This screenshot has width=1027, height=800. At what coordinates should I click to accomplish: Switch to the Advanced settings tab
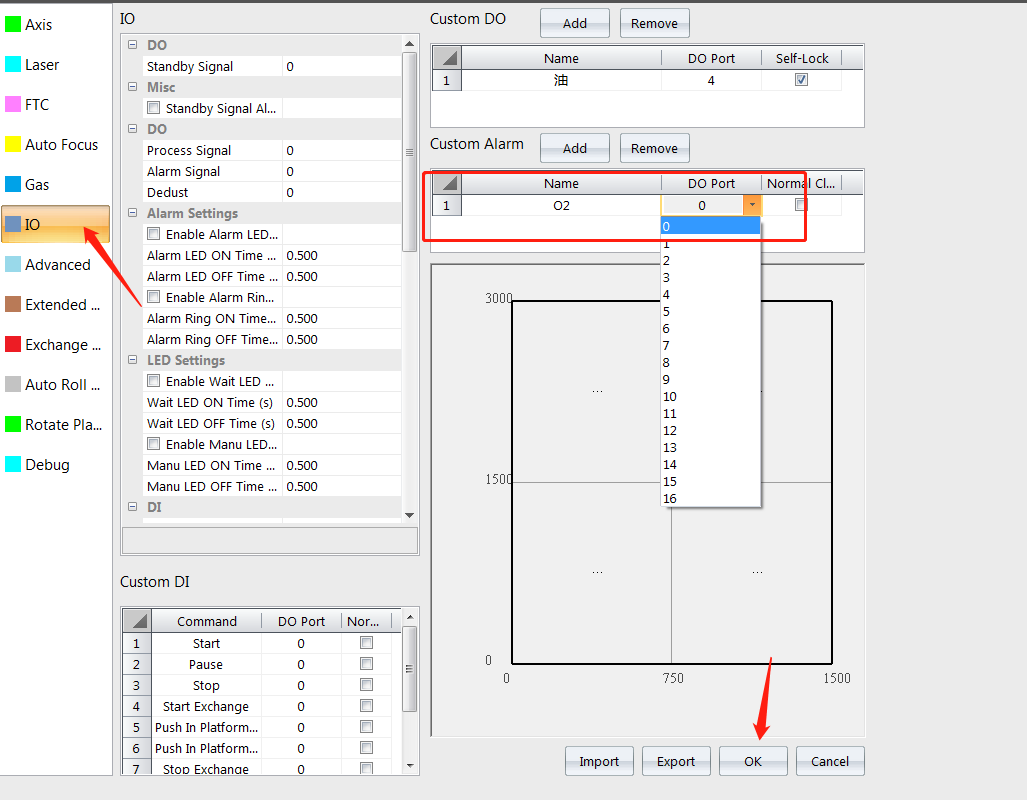pos(57,264)
